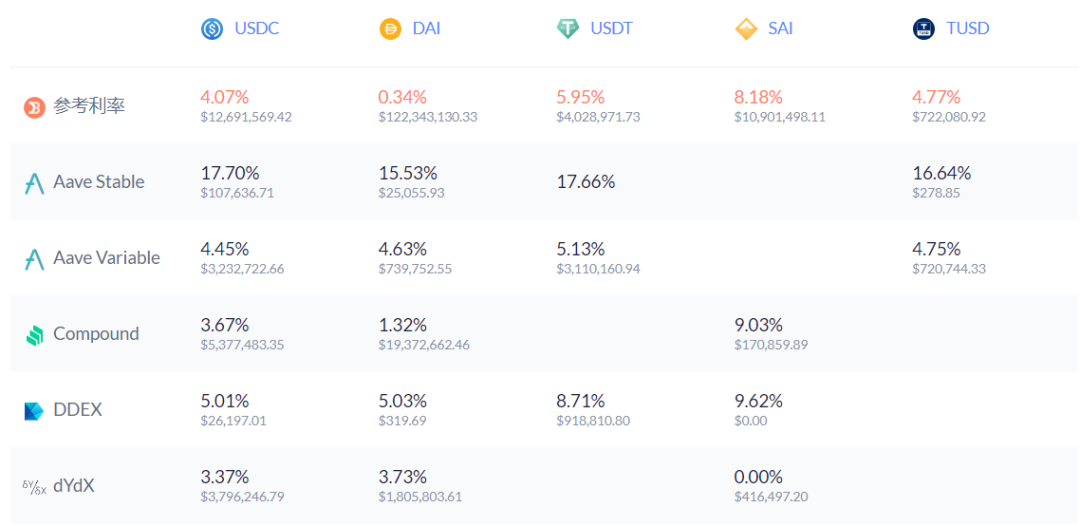Image resolution: width=1080 pixels, height=526 pixels.
Task: Click the 5.03% DDEX DAI rate
Action: tap(402, 401)
